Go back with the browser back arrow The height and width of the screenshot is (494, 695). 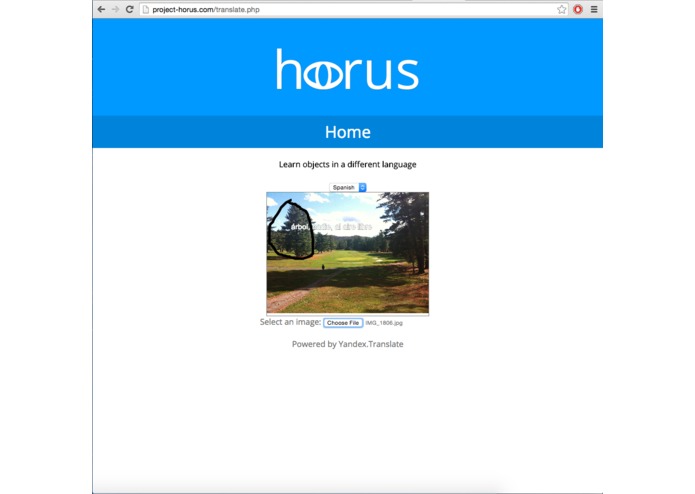(x=101, y=9)
